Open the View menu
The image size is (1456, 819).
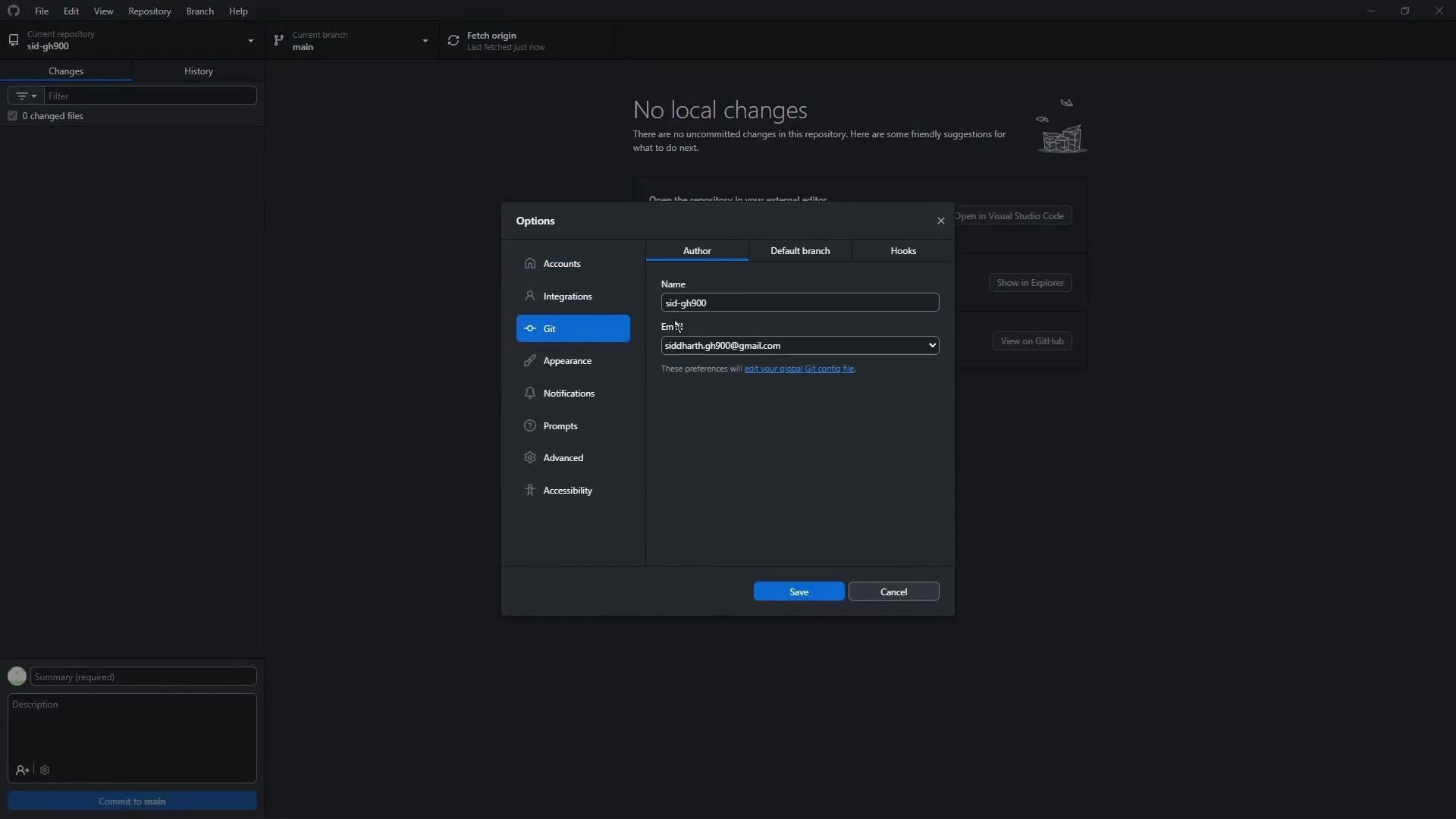(x=103, y=11)
